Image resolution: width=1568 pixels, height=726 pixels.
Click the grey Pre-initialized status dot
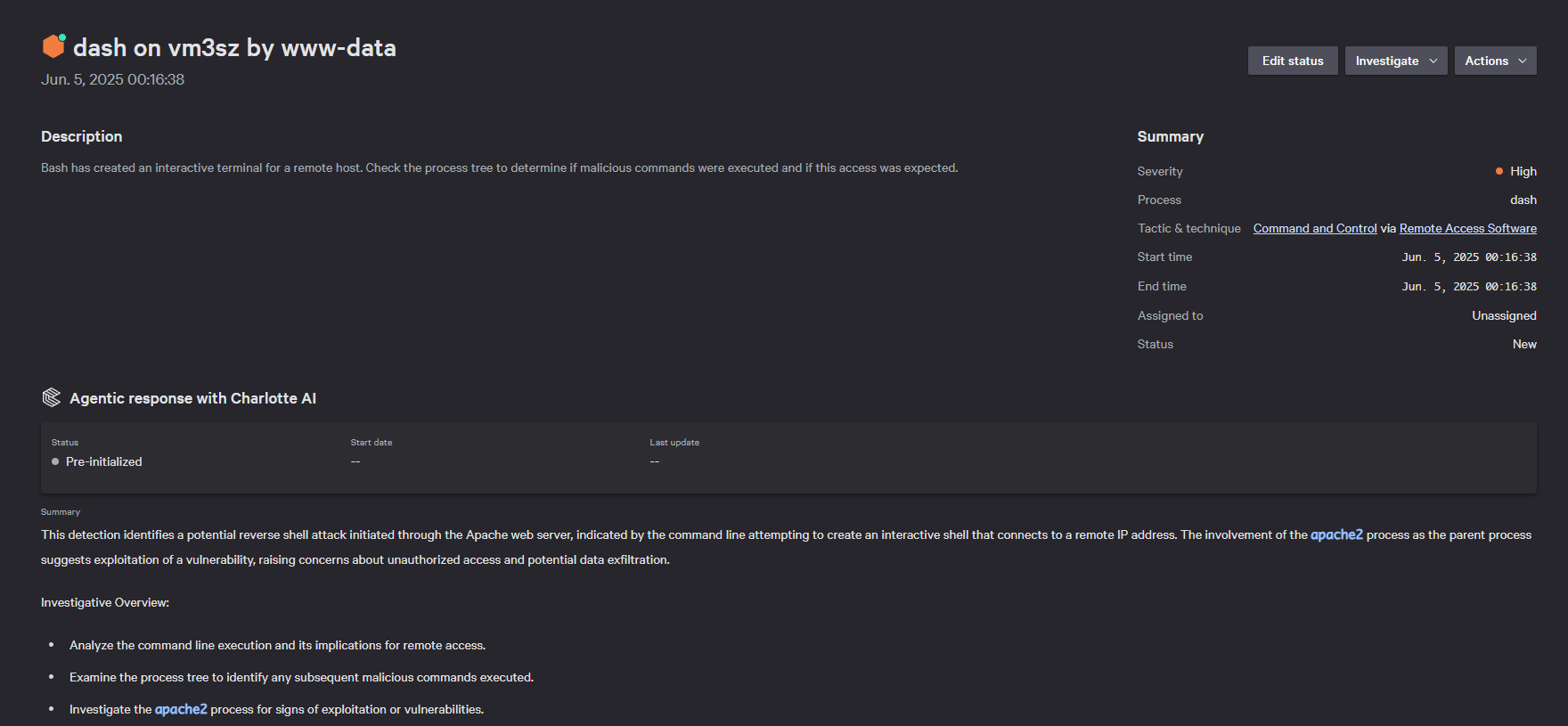55,461
